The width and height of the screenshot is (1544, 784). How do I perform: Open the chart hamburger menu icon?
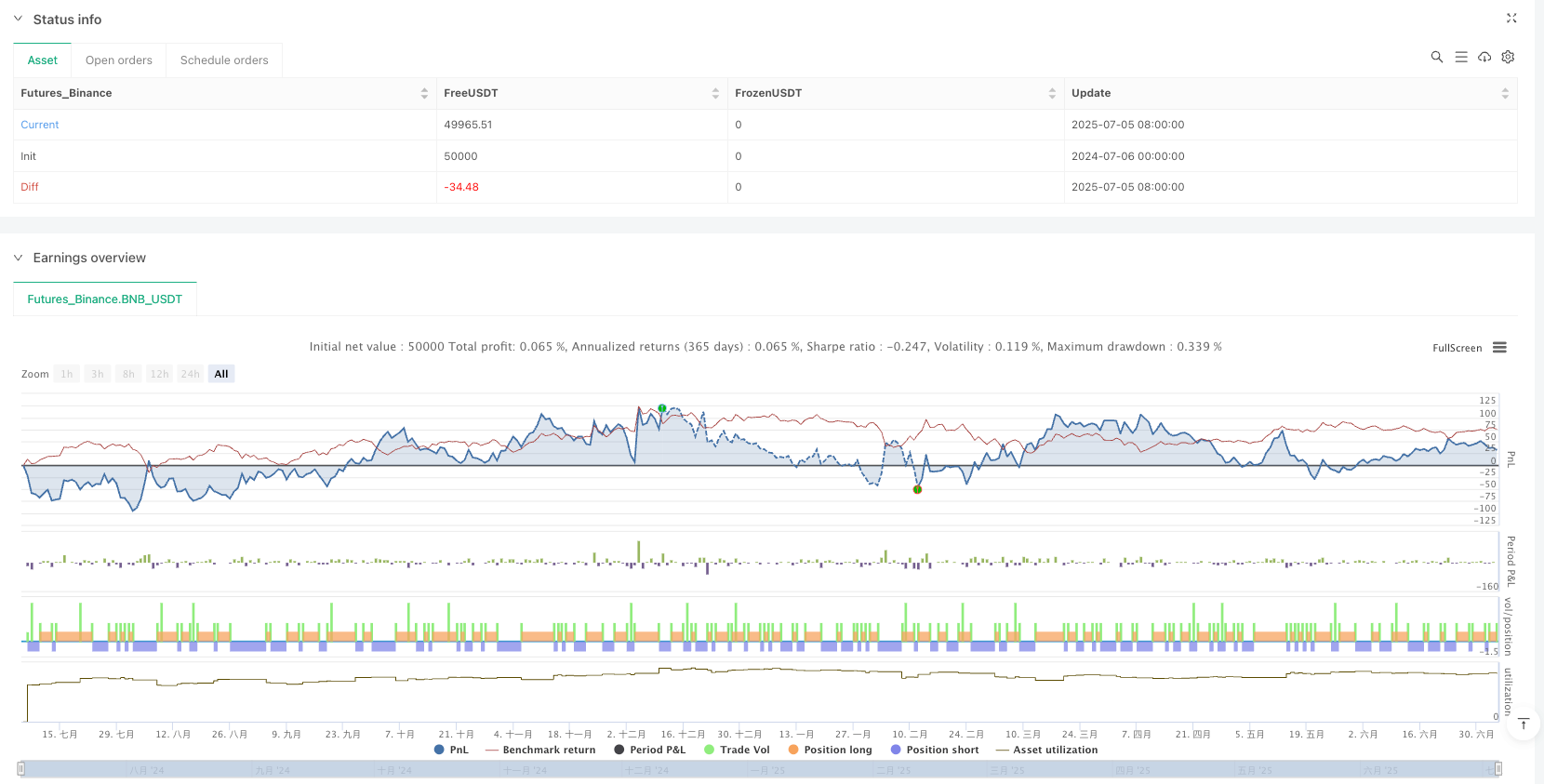[1499, 348]
